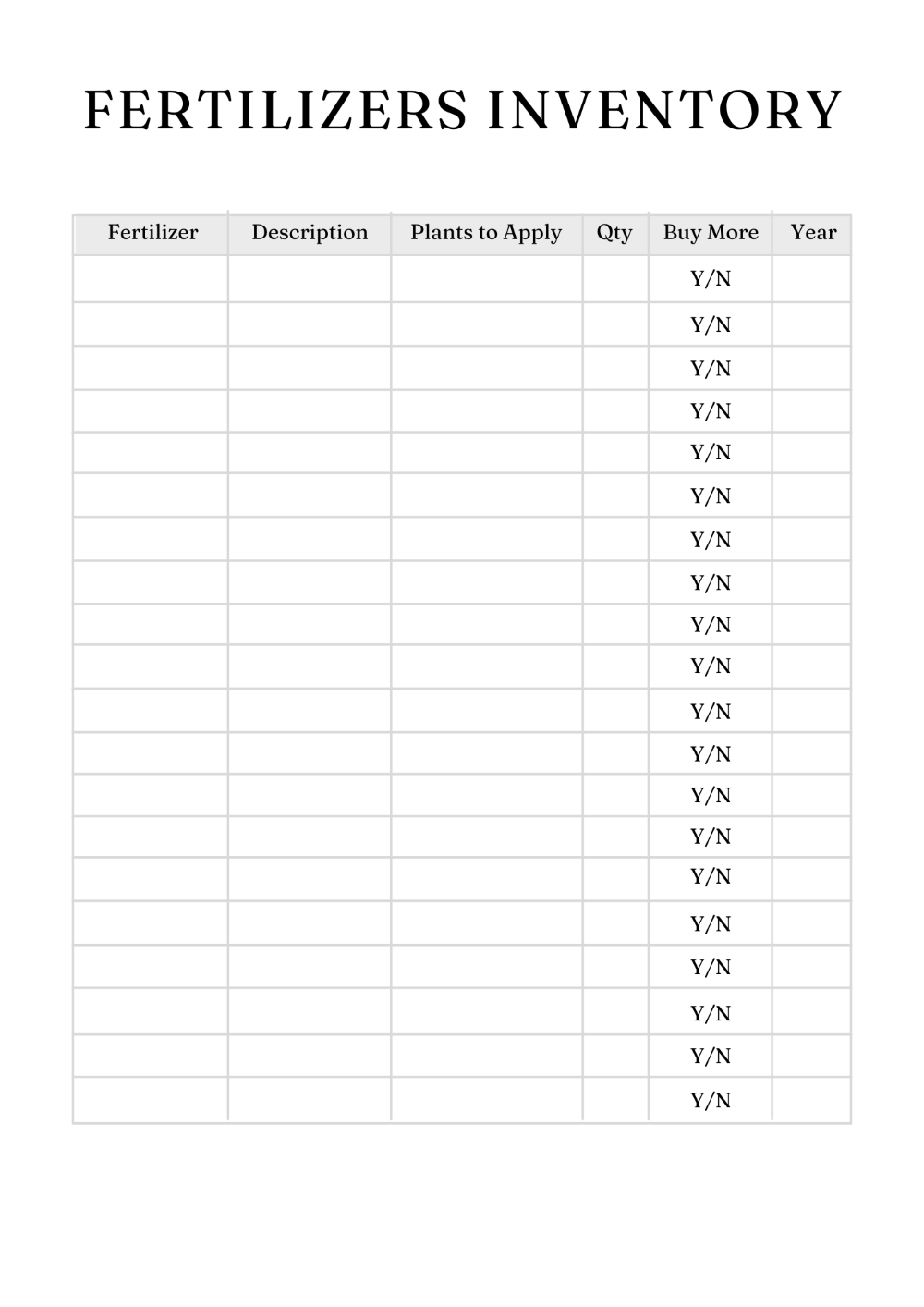Click the Fertilizers Inventory title

tap(463, 110)
